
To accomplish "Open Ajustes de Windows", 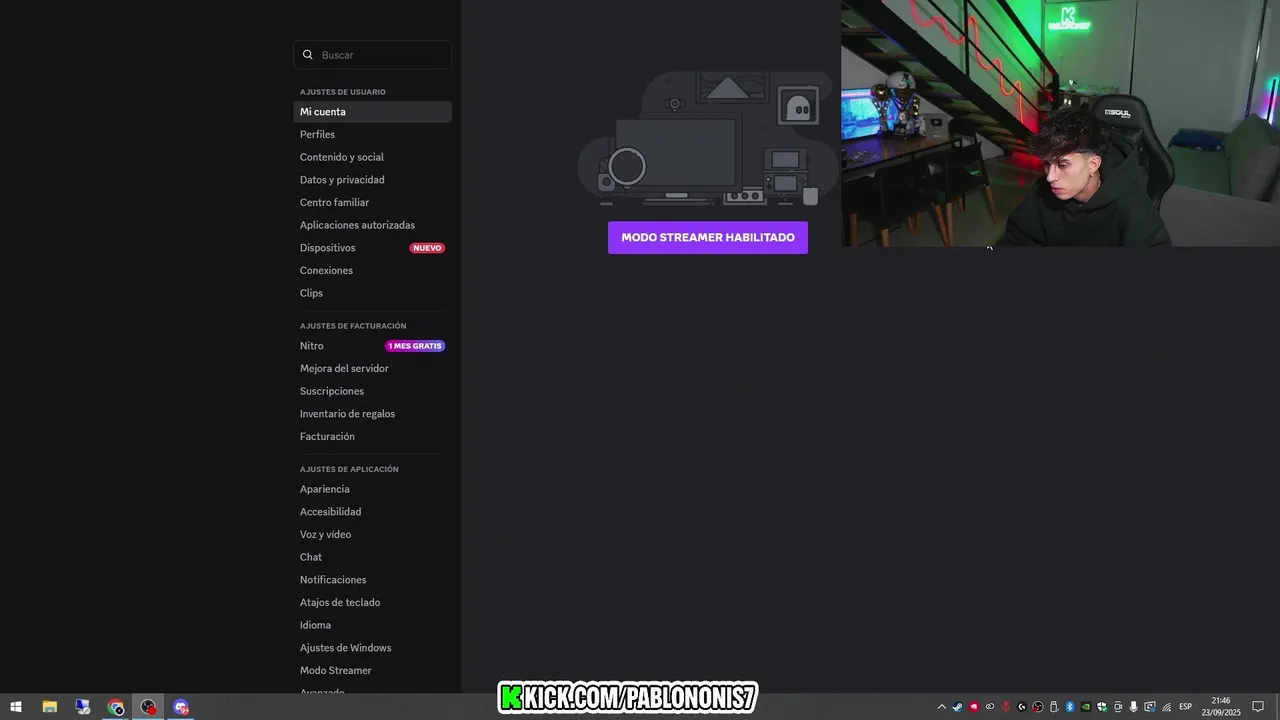I will 372,648.
